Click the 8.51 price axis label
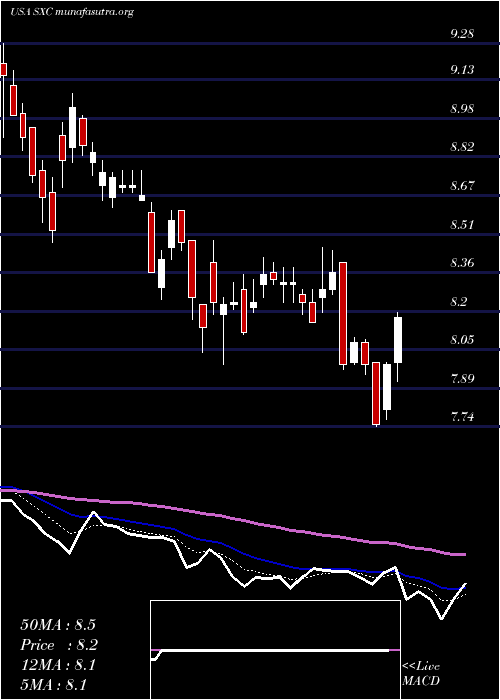This screenshot has height=700, width=500. click(462, 224)
